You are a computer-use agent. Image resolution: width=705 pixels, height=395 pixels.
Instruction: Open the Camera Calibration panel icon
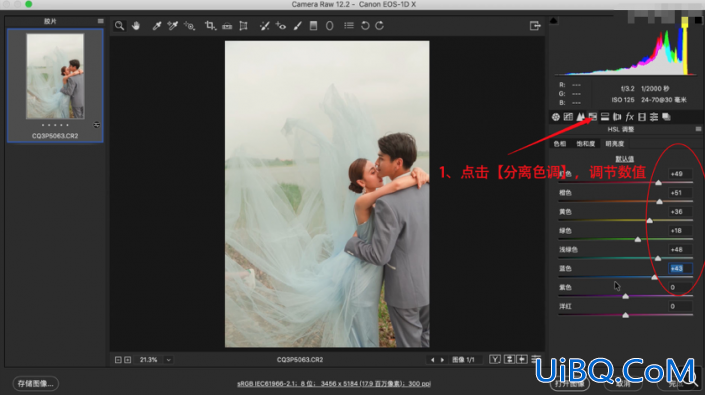click(642, 117)
